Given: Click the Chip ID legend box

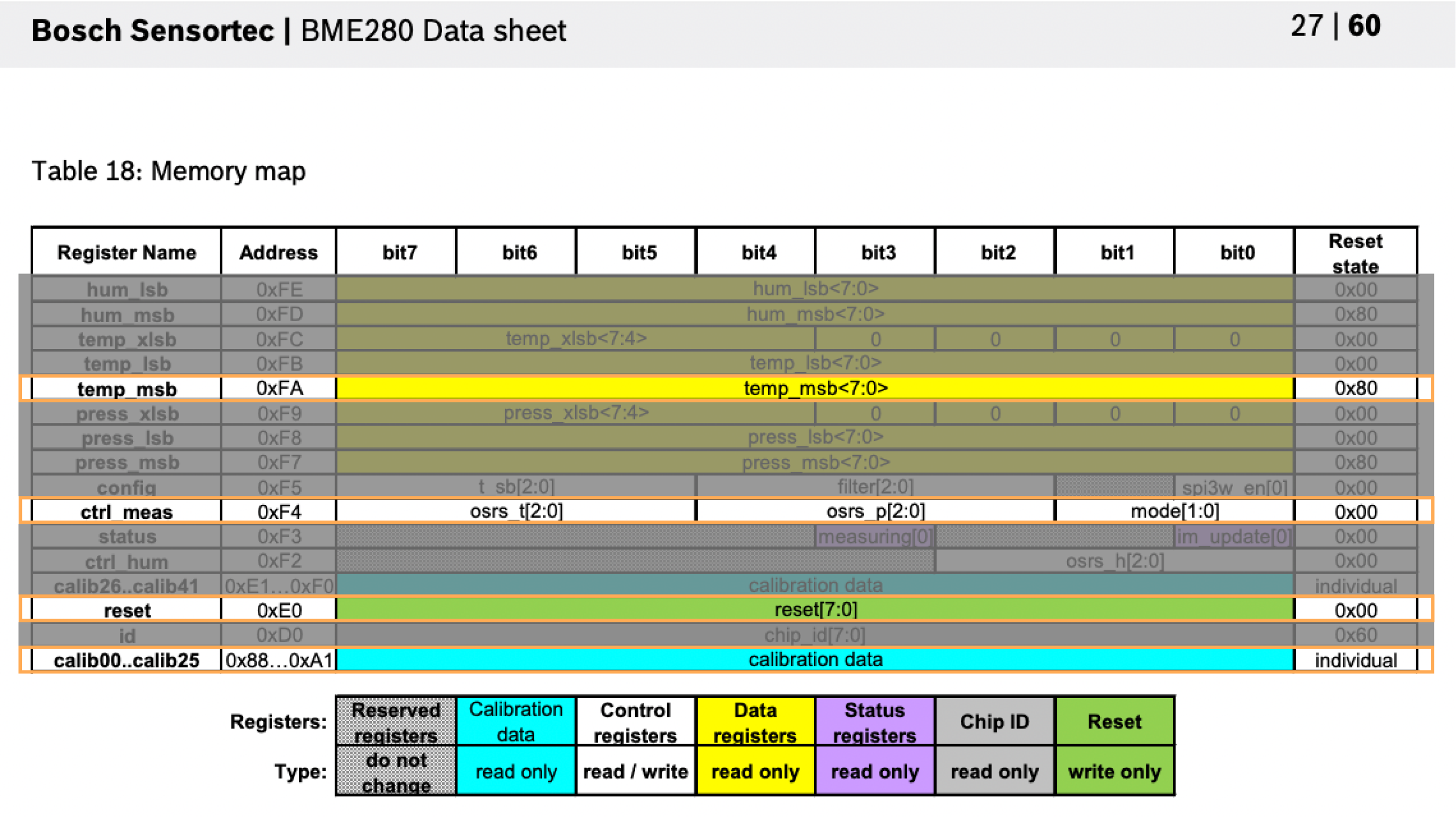Looking at the screenshot, I should (x=994, y=722).
